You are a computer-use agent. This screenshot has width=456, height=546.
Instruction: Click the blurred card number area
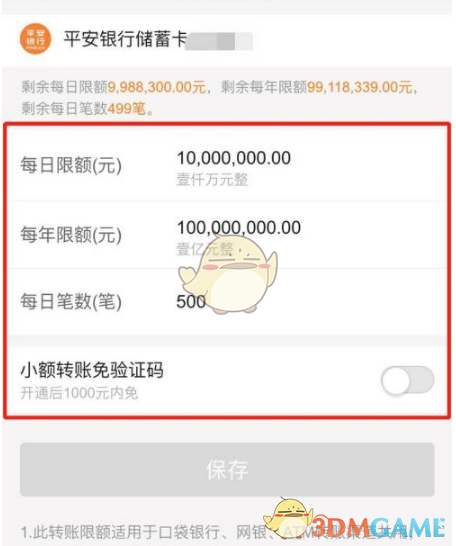pyautogui.click(x=219, y=41)
